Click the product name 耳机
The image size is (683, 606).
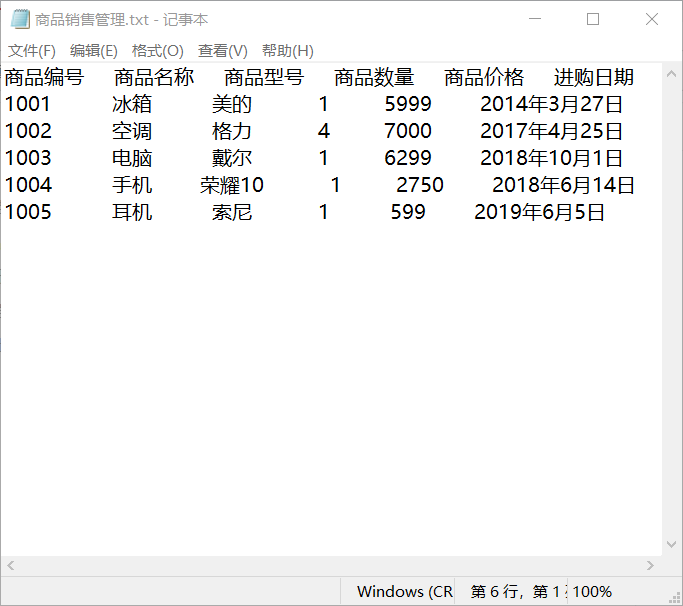pyautogui.click(x=132, y=212)
